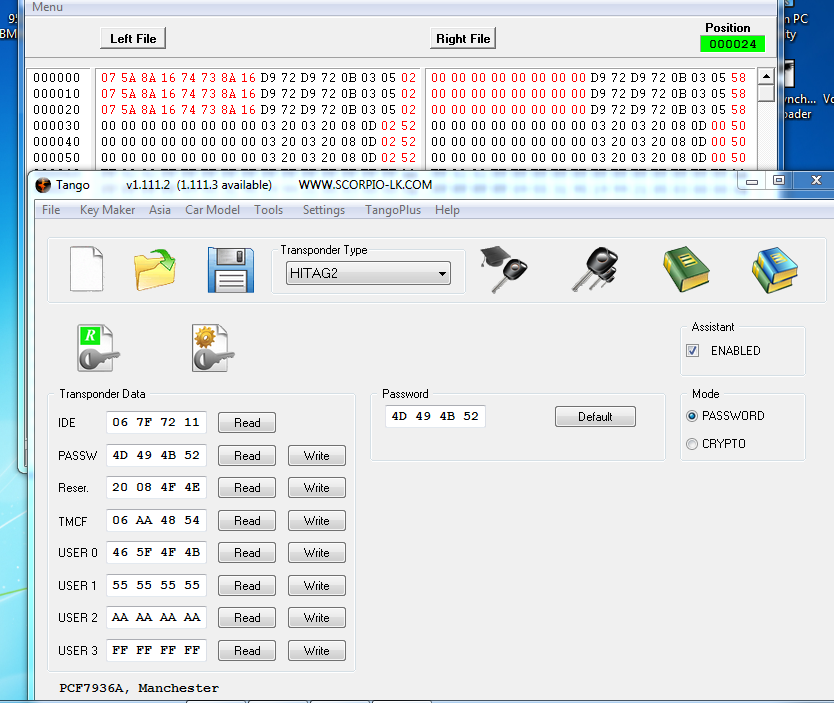Image resolution: width=834 pixels, height=703 pixels.
Task: Open the Car Model menu
Action: pyautogui.click(x=212, y=210)
